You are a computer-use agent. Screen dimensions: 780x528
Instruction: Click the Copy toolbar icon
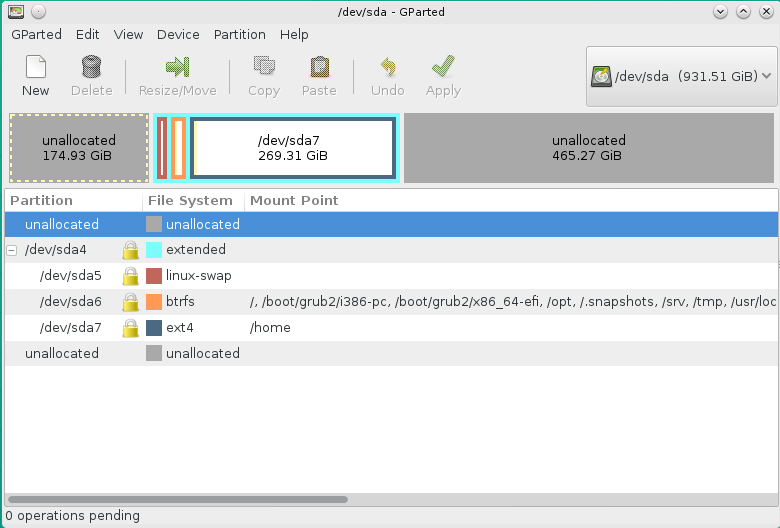point(264,66)
